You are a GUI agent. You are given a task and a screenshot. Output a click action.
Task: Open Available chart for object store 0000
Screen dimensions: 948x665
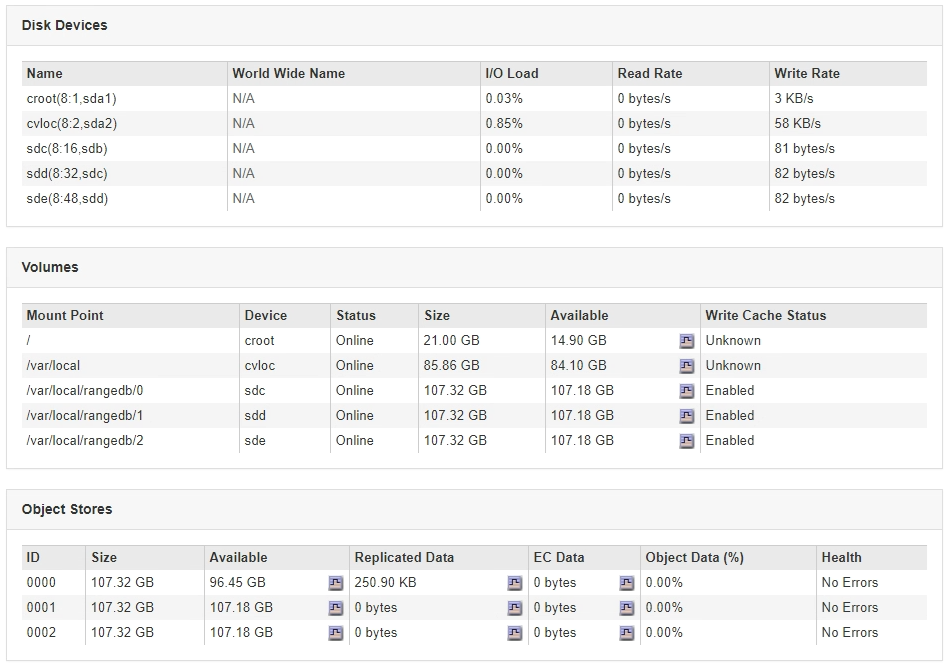(x=336, y=583)
